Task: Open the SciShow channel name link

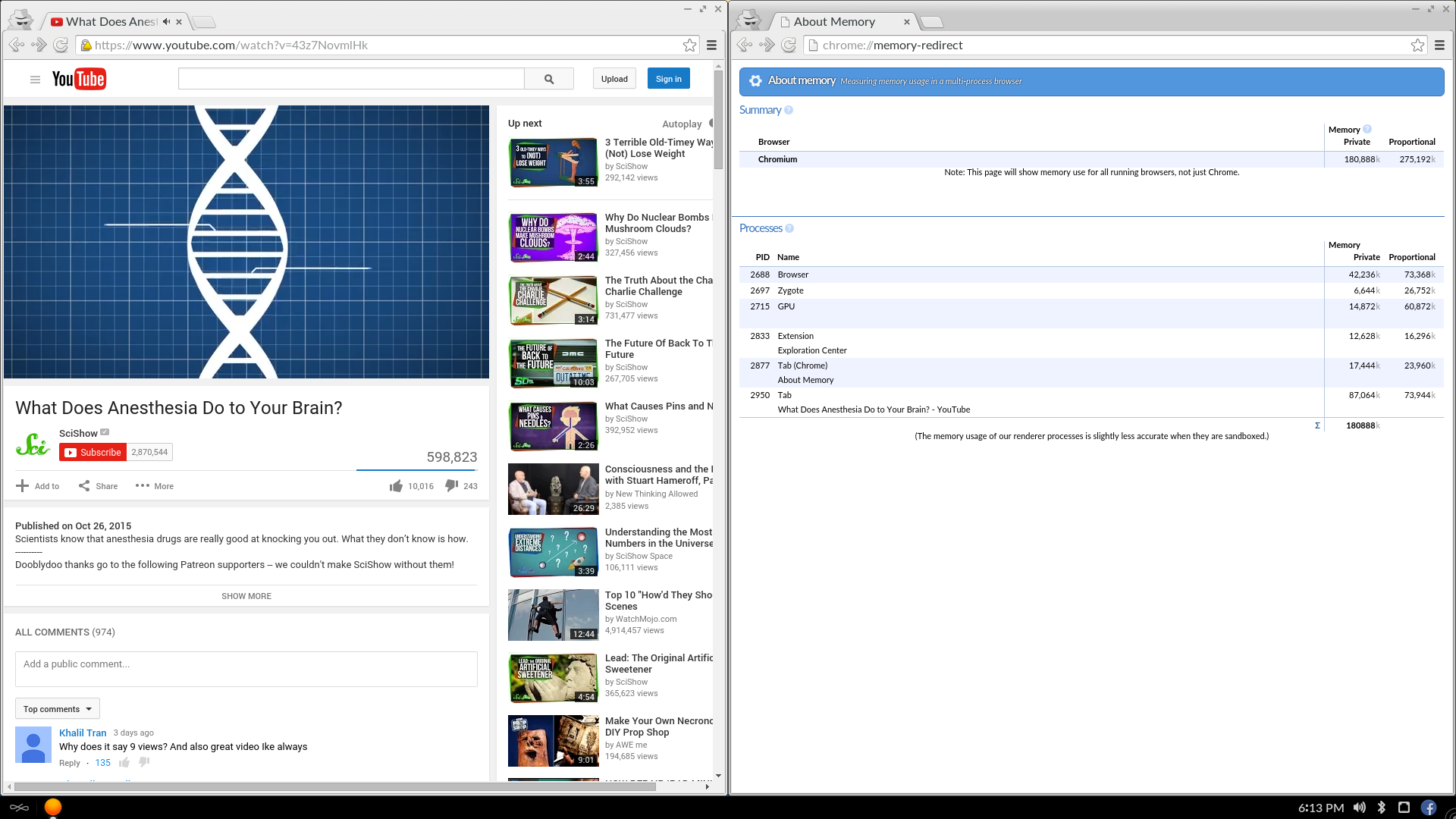Action: (78, 434)
